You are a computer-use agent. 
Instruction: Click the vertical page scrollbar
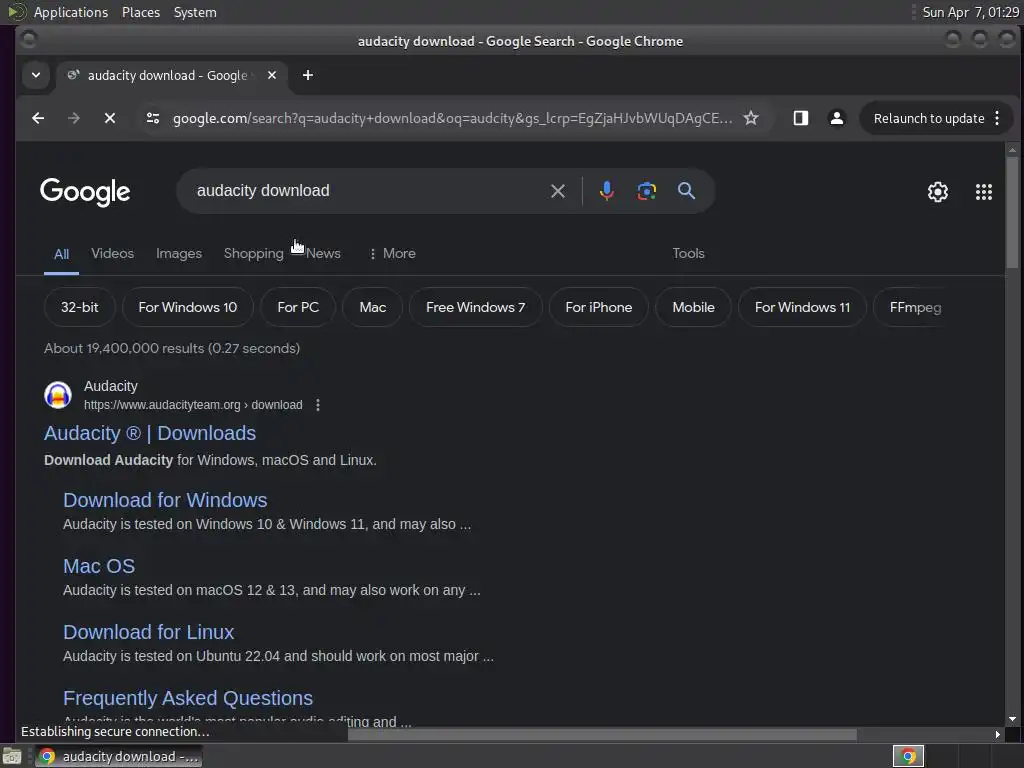[x=1012, y=212]
